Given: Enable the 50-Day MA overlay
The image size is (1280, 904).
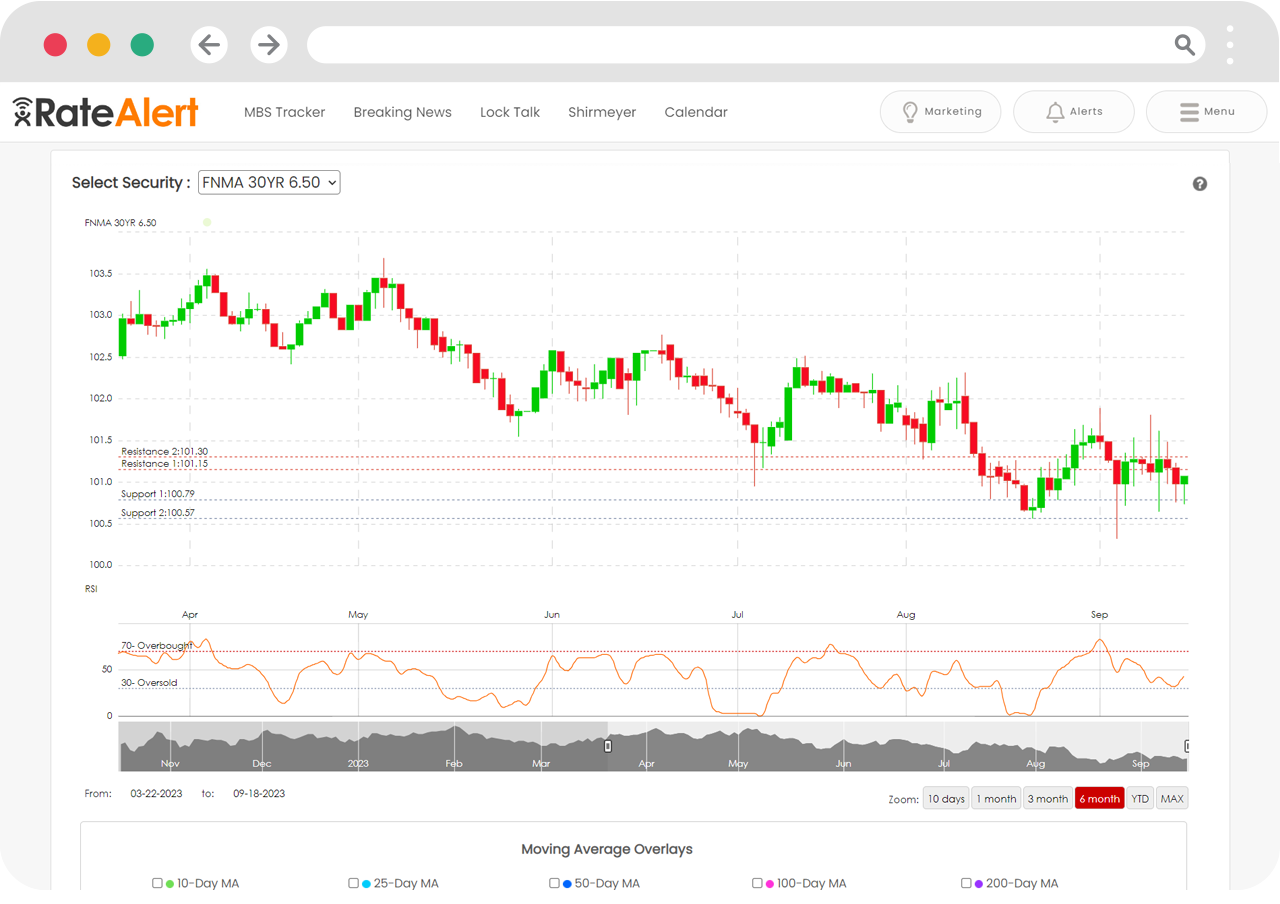Looking at the screenshot, I should tap(554, 883).
